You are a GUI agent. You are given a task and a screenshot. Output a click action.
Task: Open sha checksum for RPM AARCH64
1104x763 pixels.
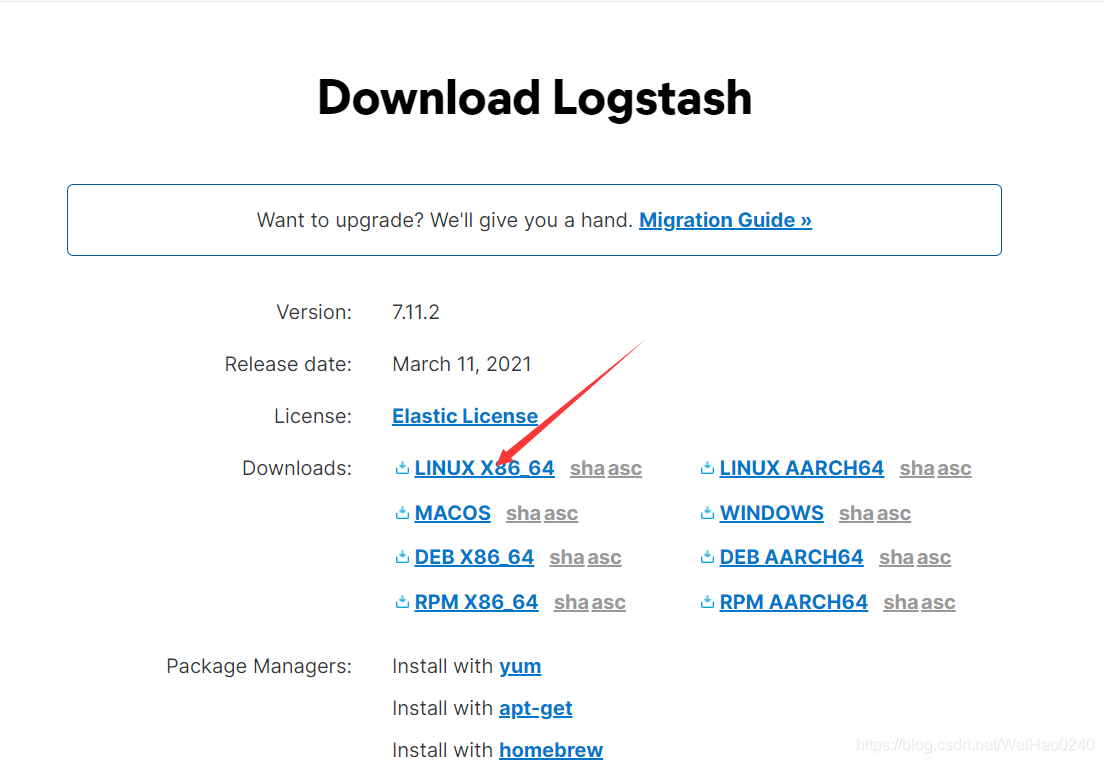[x=901, y=602]
